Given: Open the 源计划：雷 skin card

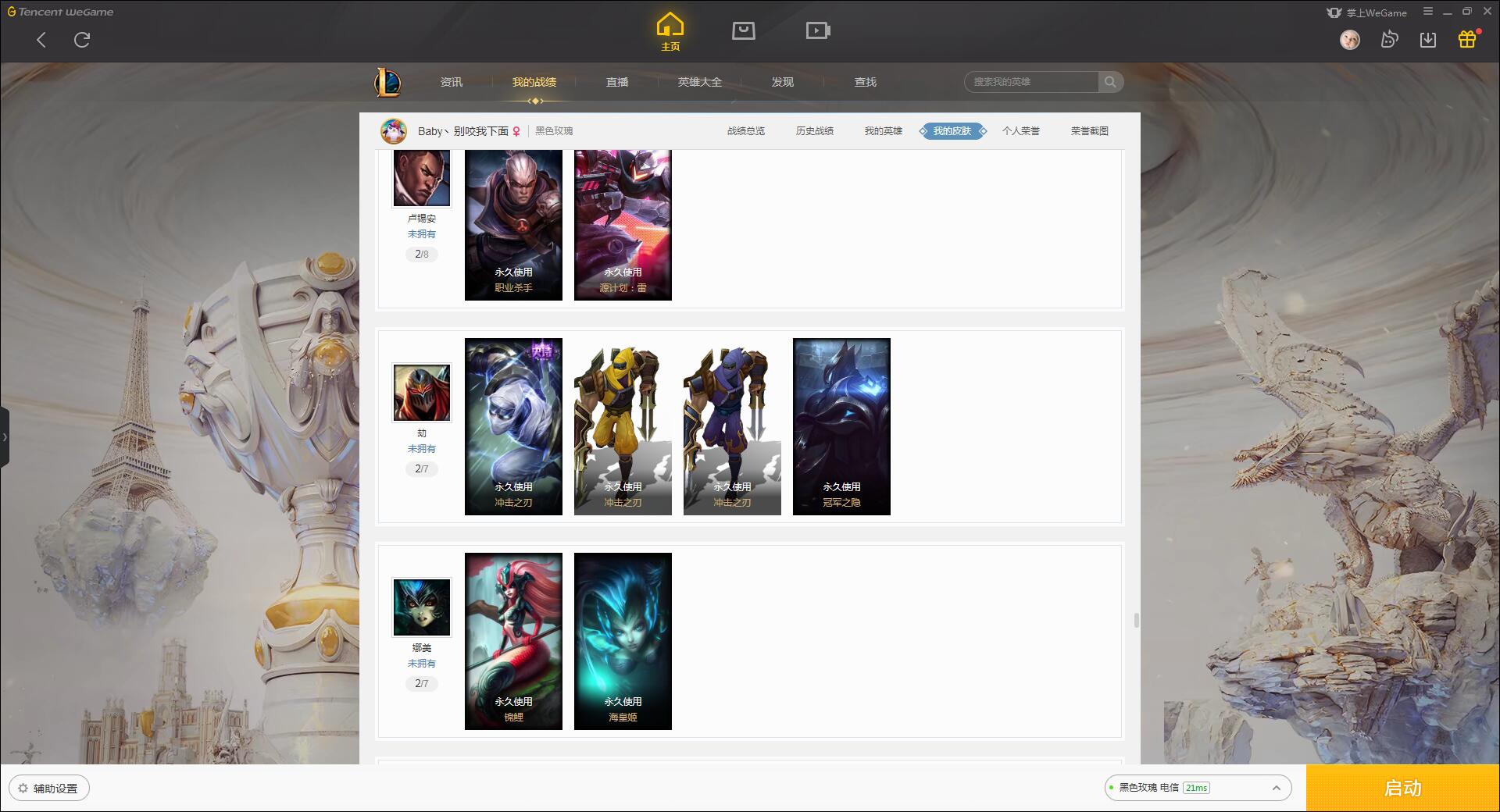Looking at the screenshot, I should tap(623, 225).
